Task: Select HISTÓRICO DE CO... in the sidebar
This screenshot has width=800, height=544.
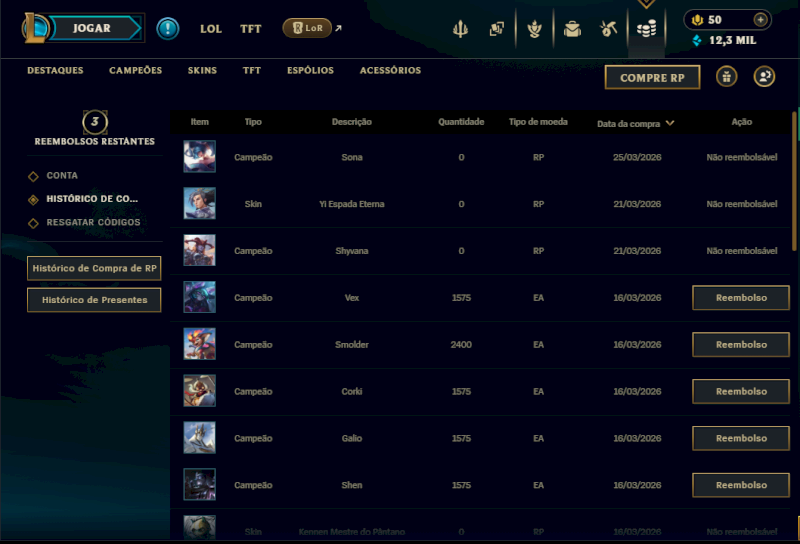Action: [x=92, y=199]
